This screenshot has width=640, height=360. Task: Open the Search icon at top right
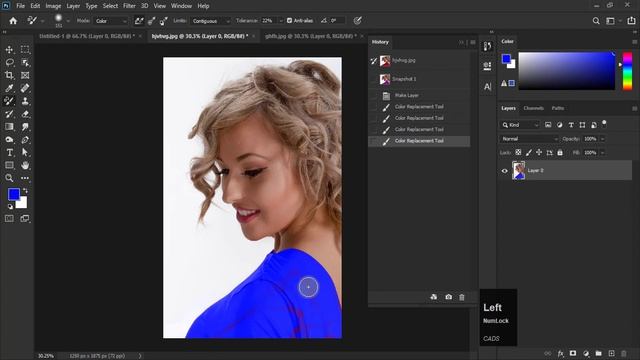click(x=596, y=21)
